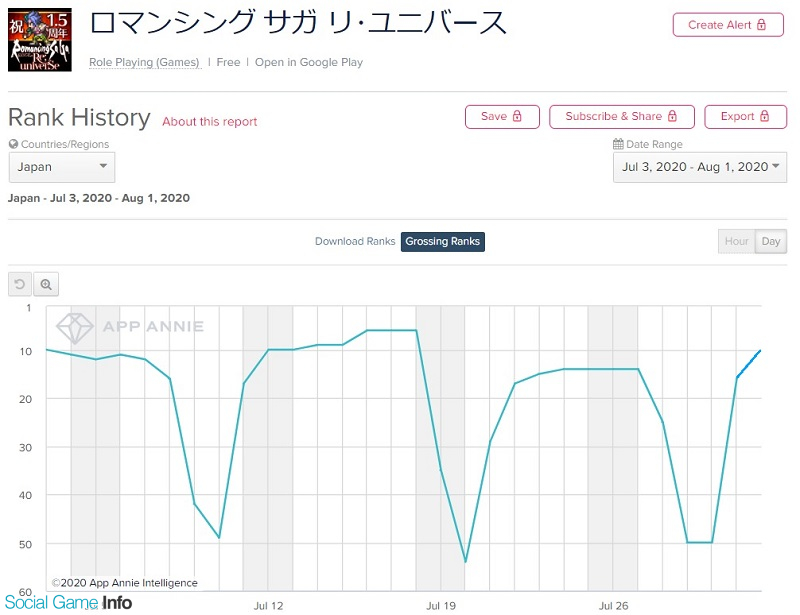This screenshot has height=615, width=800.
Task: Click the Open in Google Play link
Action: coord(309,62)
